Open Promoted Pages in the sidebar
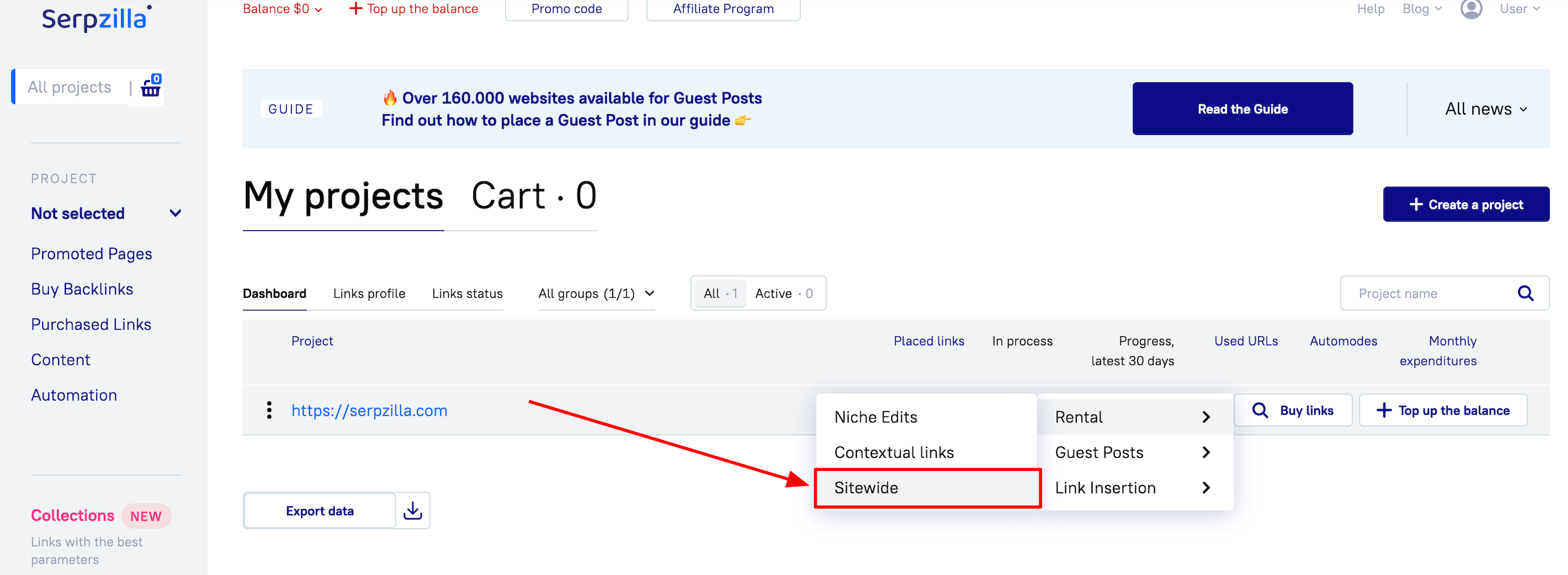 (x=91, y=253)
